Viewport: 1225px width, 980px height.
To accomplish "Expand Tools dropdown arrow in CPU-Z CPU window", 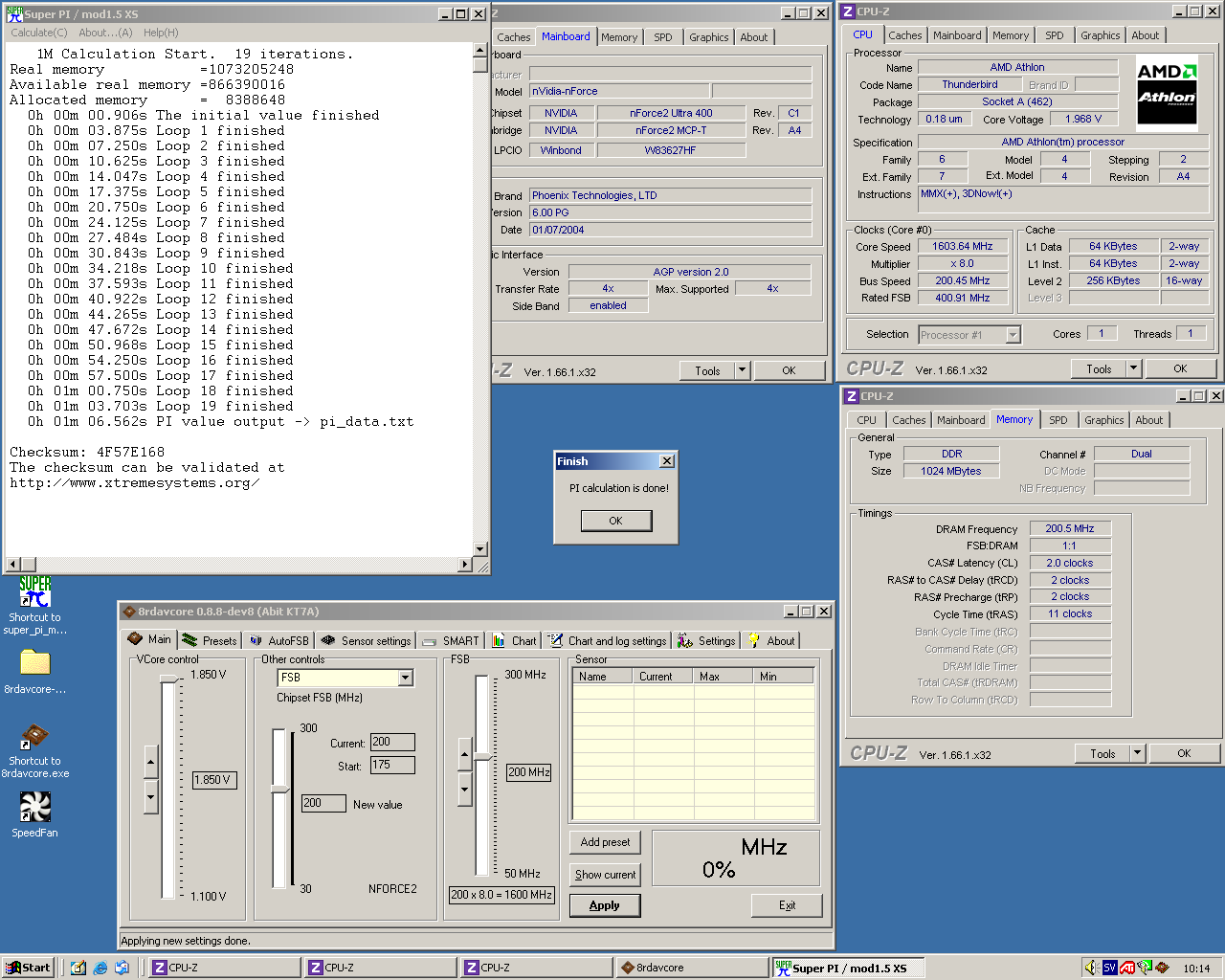I will [1133, 368].
